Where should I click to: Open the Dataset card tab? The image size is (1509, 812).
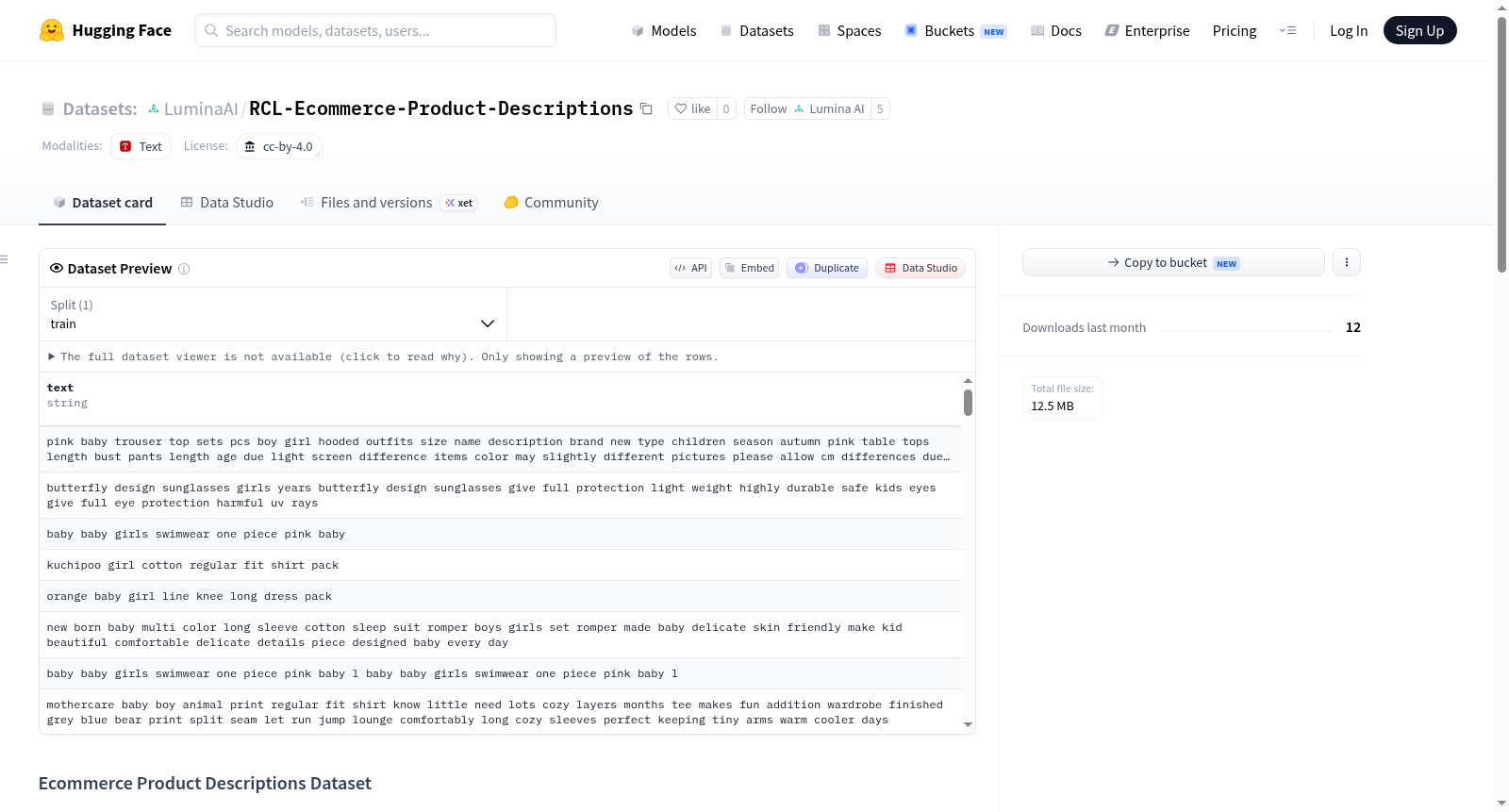pos(102,202)
